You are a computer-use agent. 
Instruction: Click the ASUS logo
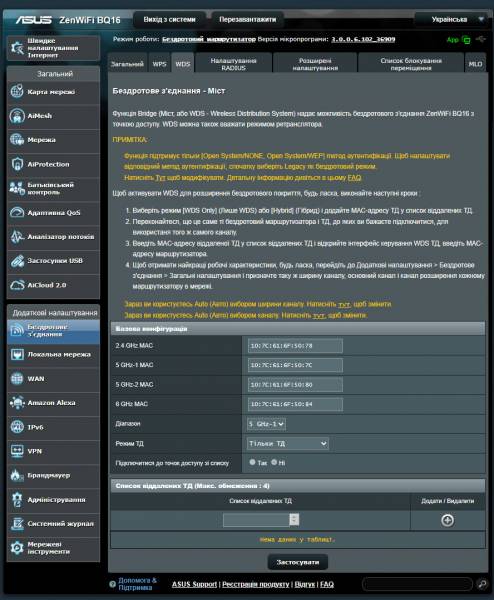click(34, 20)
